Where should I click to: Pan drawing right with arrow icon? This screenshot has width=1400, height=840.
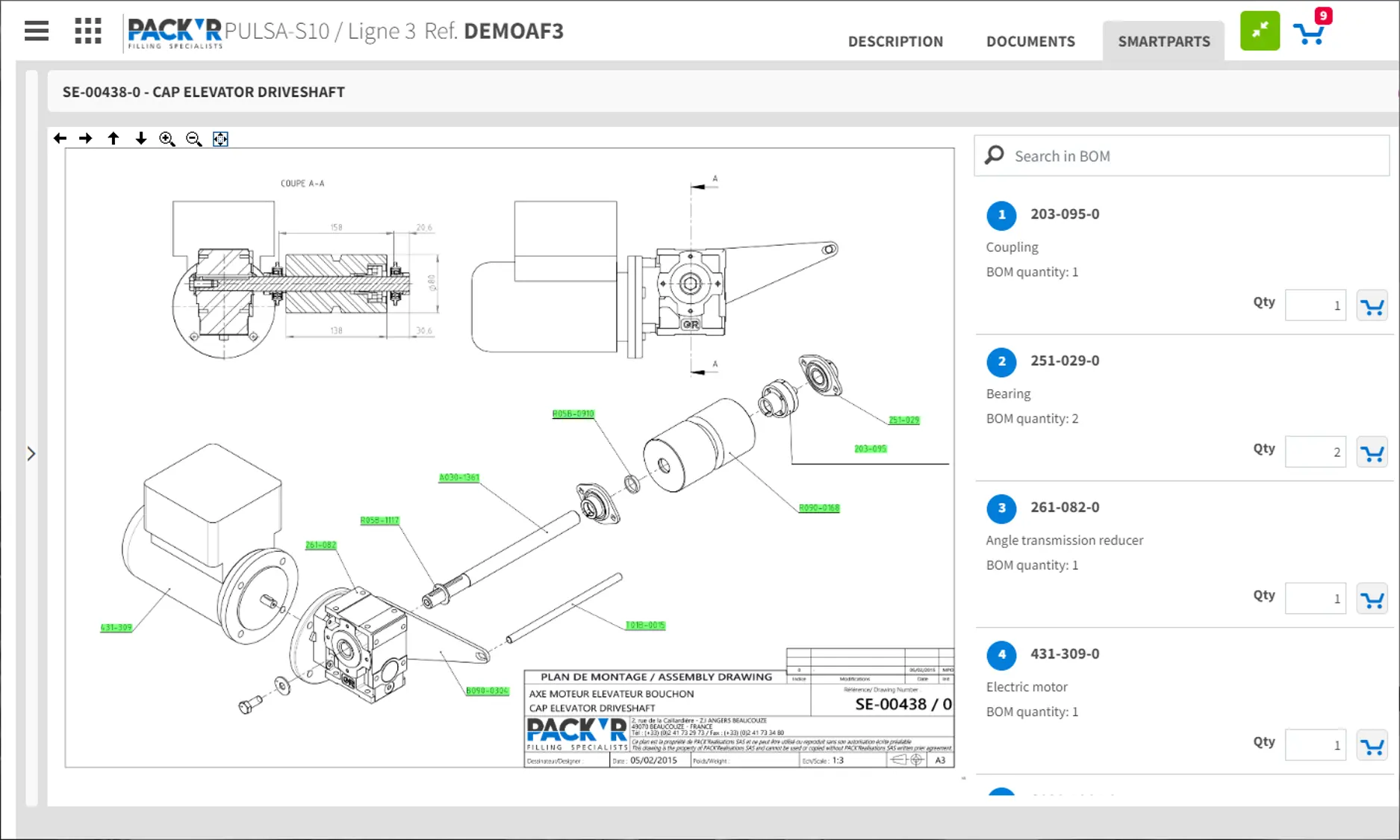[86, 139]
